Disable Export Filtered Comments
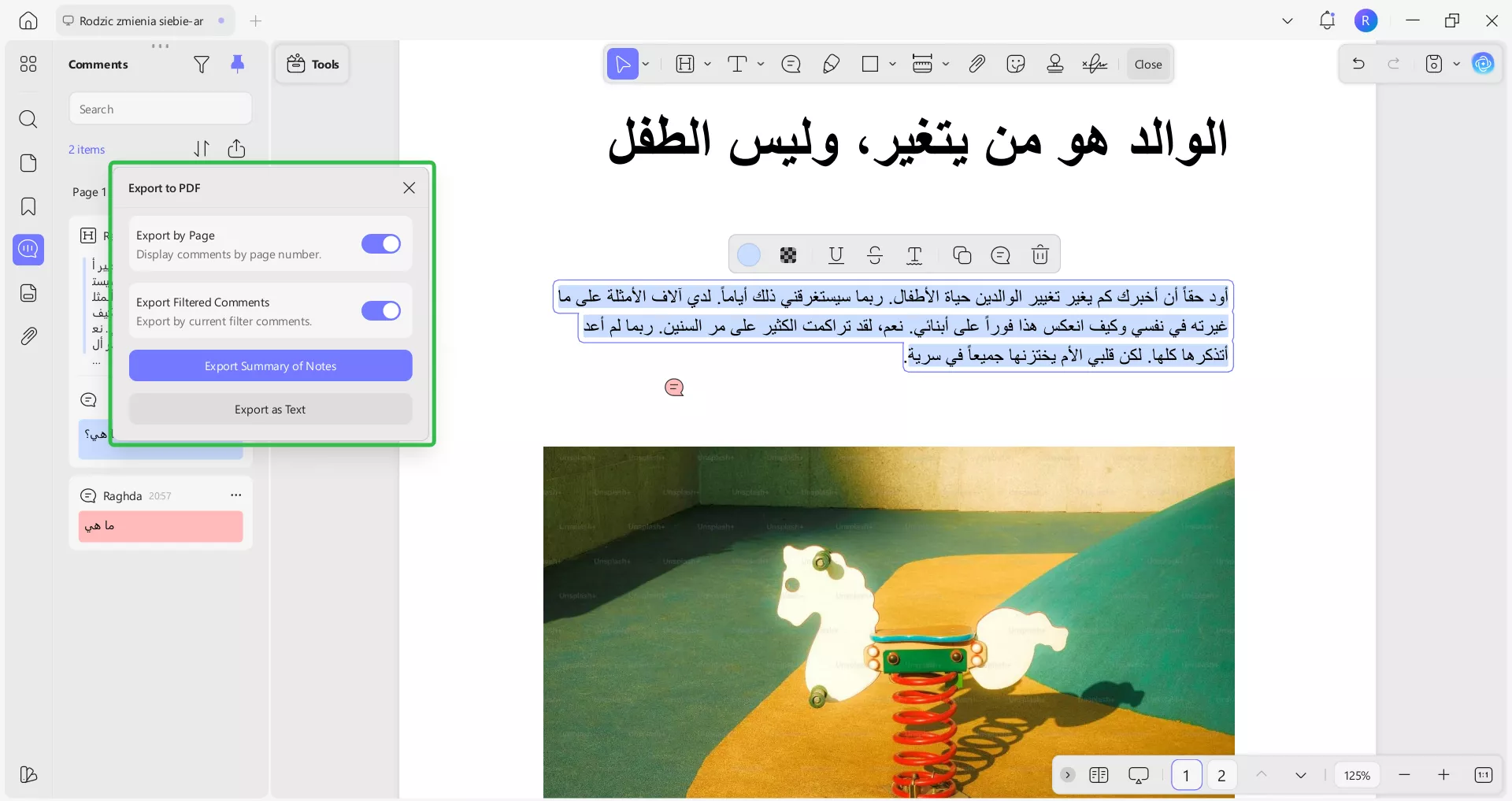Viewport: 1512px width, 801px height. 381,311
